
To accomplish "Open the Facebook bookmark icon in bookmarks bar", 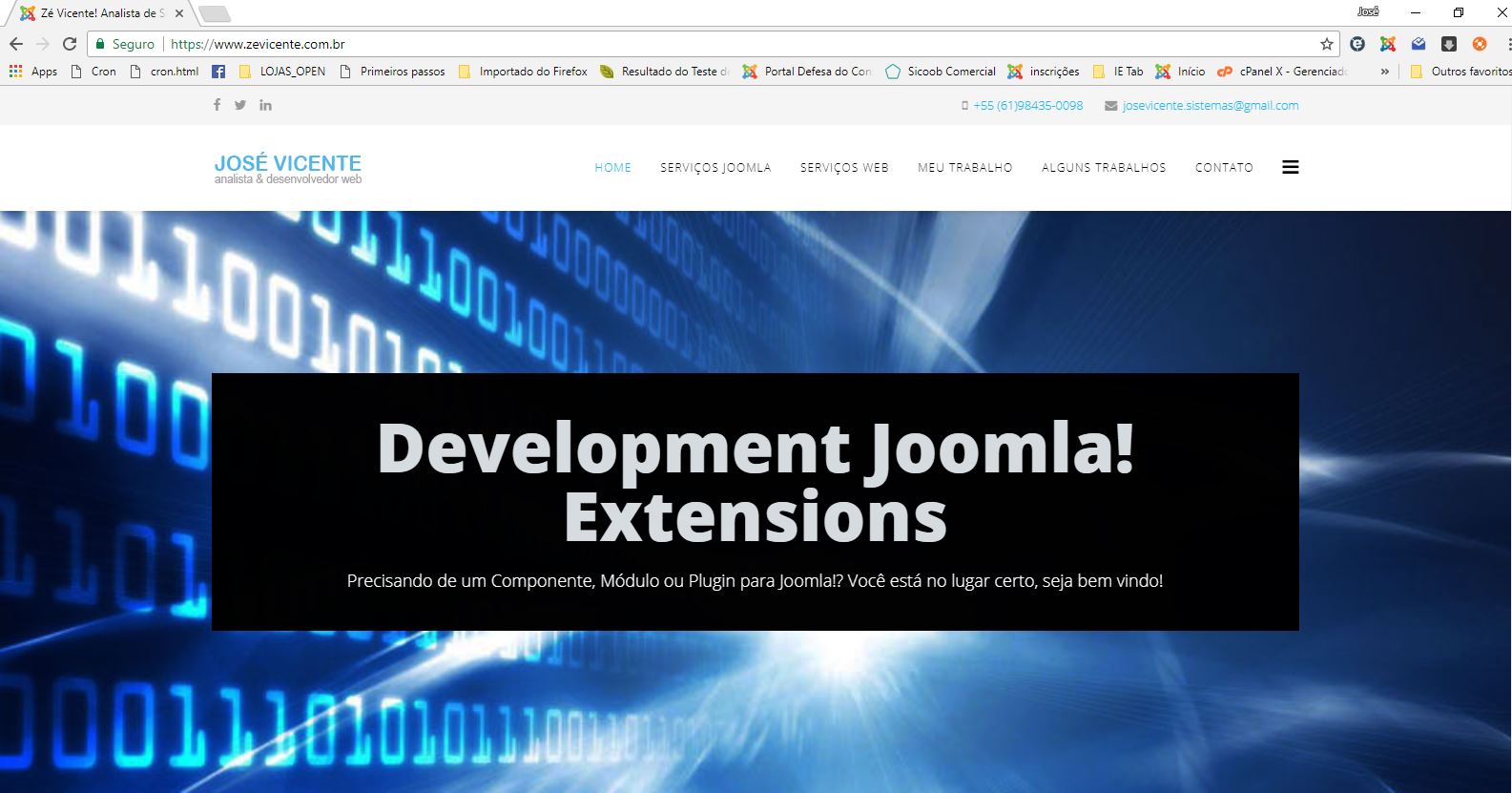I will [218, 72].
